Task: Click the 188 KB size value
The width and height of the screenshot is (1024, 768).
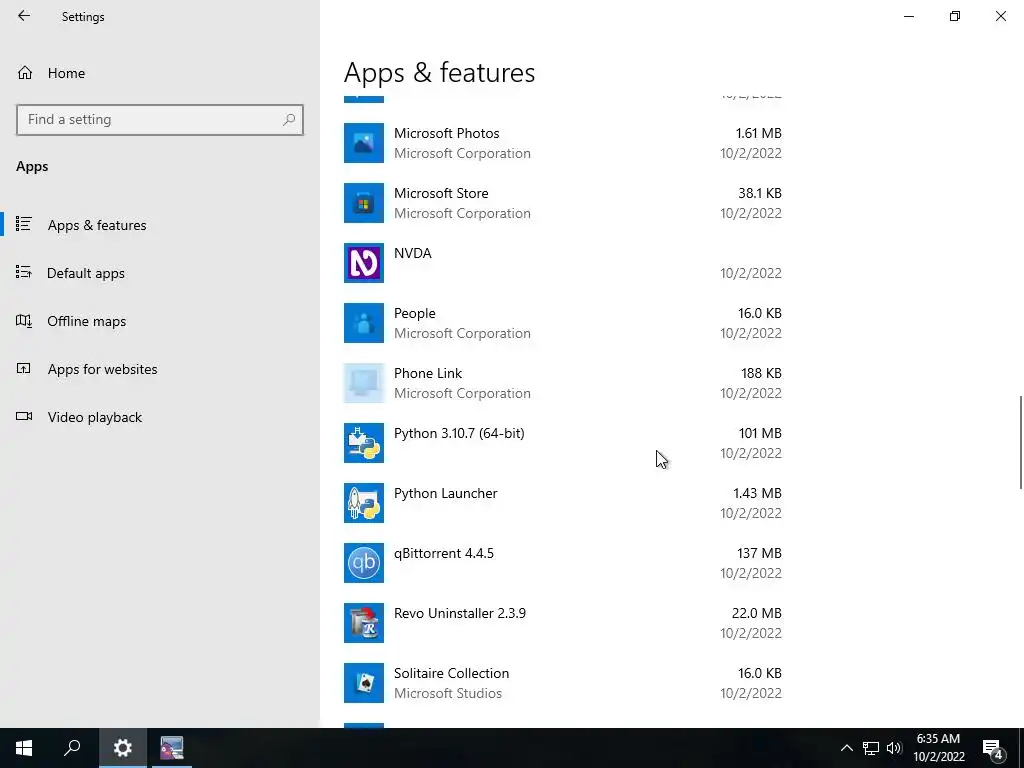Action: click(761, 374)
